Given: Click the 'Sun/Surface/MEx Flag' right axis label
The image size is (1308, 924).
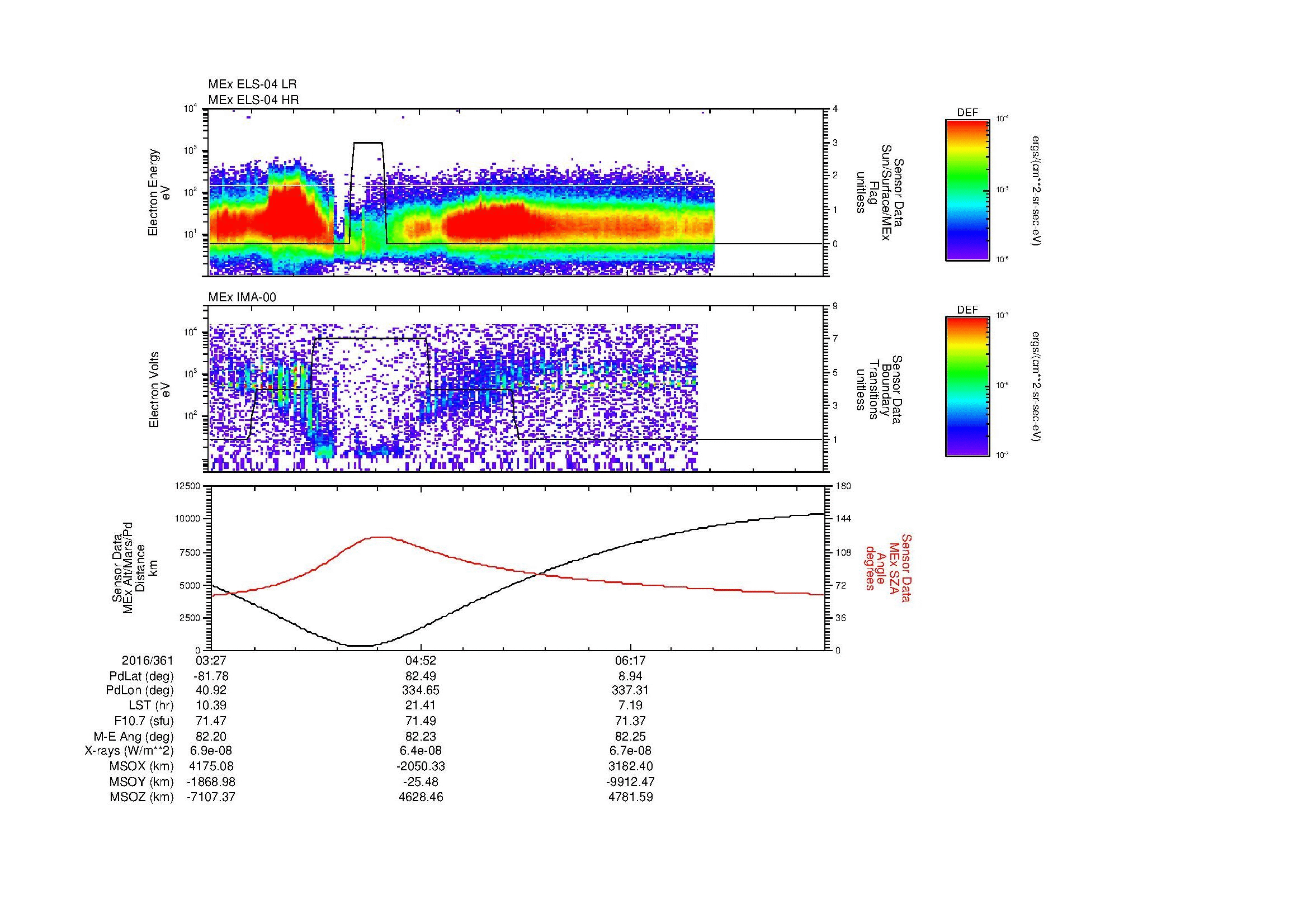Looking at the screenshot, I should coord(880,192).
